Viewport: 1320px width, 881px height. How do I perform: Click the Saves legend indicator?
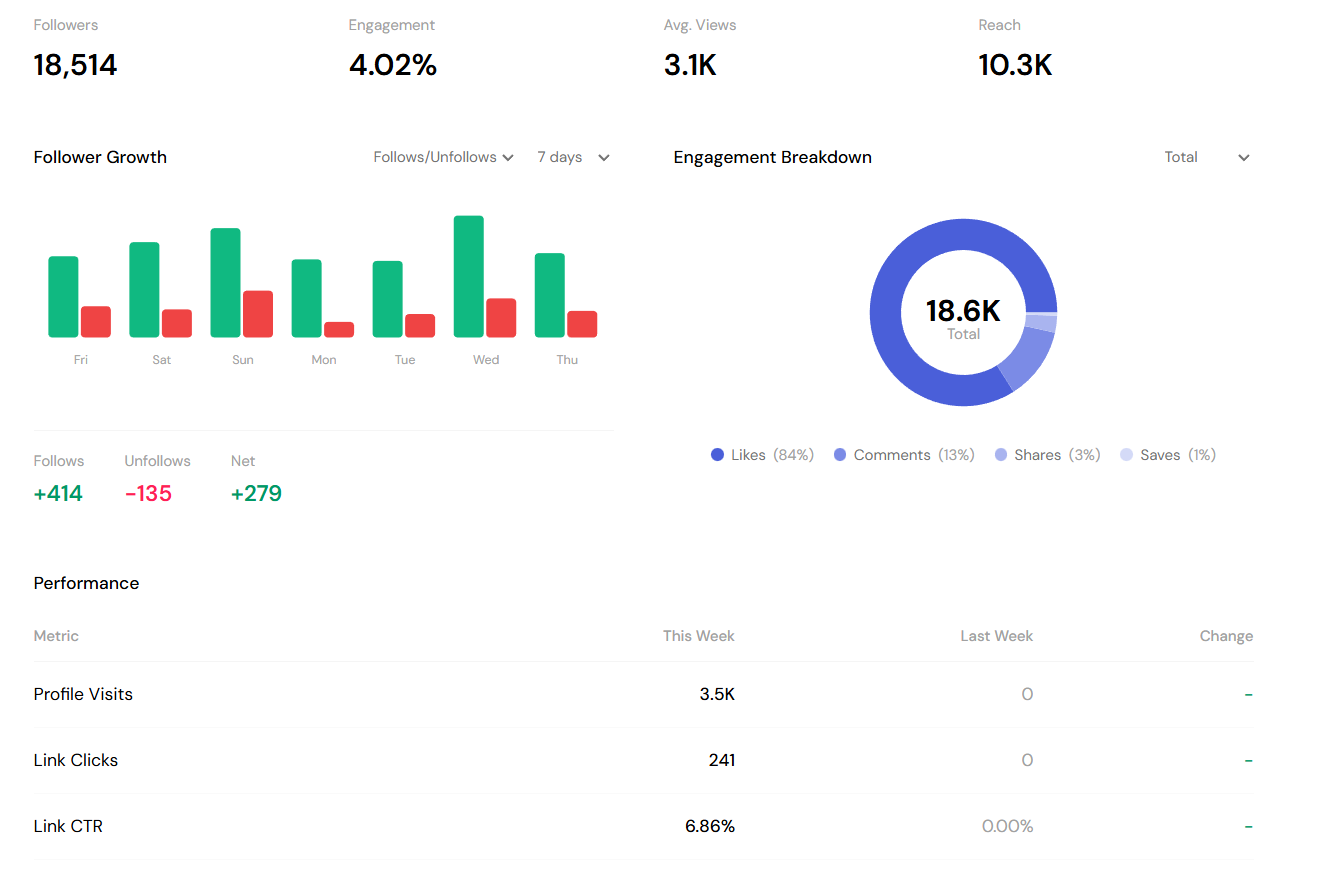point(1126,454)
